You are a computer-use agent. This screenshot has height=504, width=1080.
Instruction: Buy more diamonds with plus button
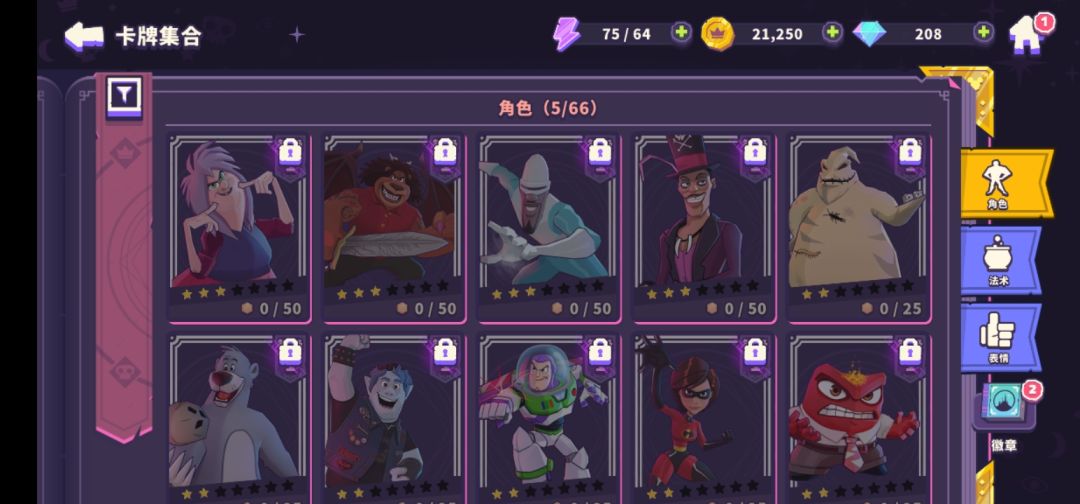pos(984,32)
